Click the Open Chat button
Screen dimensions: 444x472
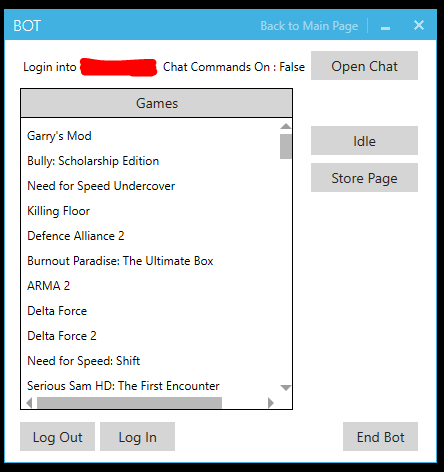pos(364,66)
